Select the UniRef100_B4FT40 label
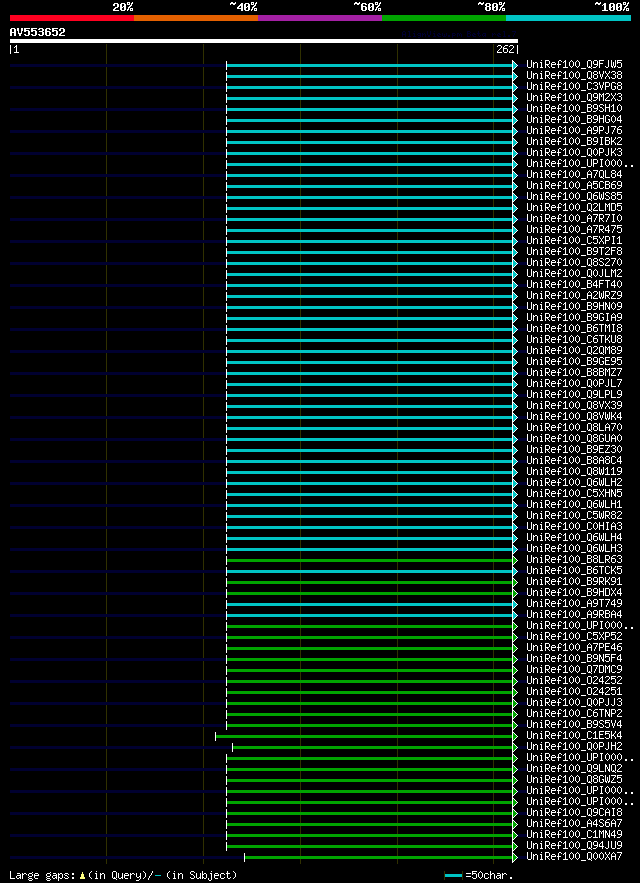The image size is (640, 883). [x=574, y=284]
